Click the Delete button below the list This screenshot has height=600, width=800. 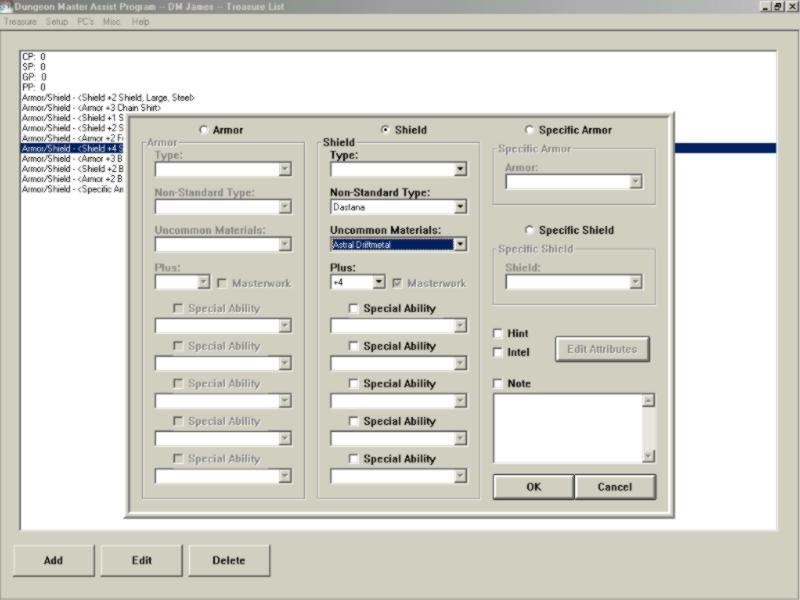pyautogui.click(x=228, y=561)
